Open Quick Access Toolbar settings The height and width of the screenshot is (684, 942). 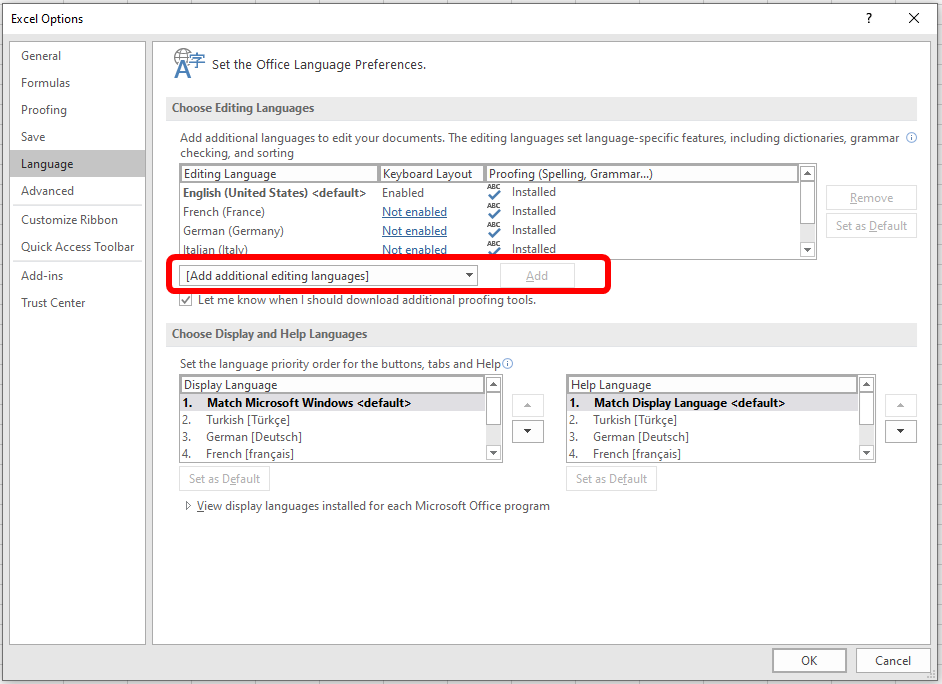point(77,247)
